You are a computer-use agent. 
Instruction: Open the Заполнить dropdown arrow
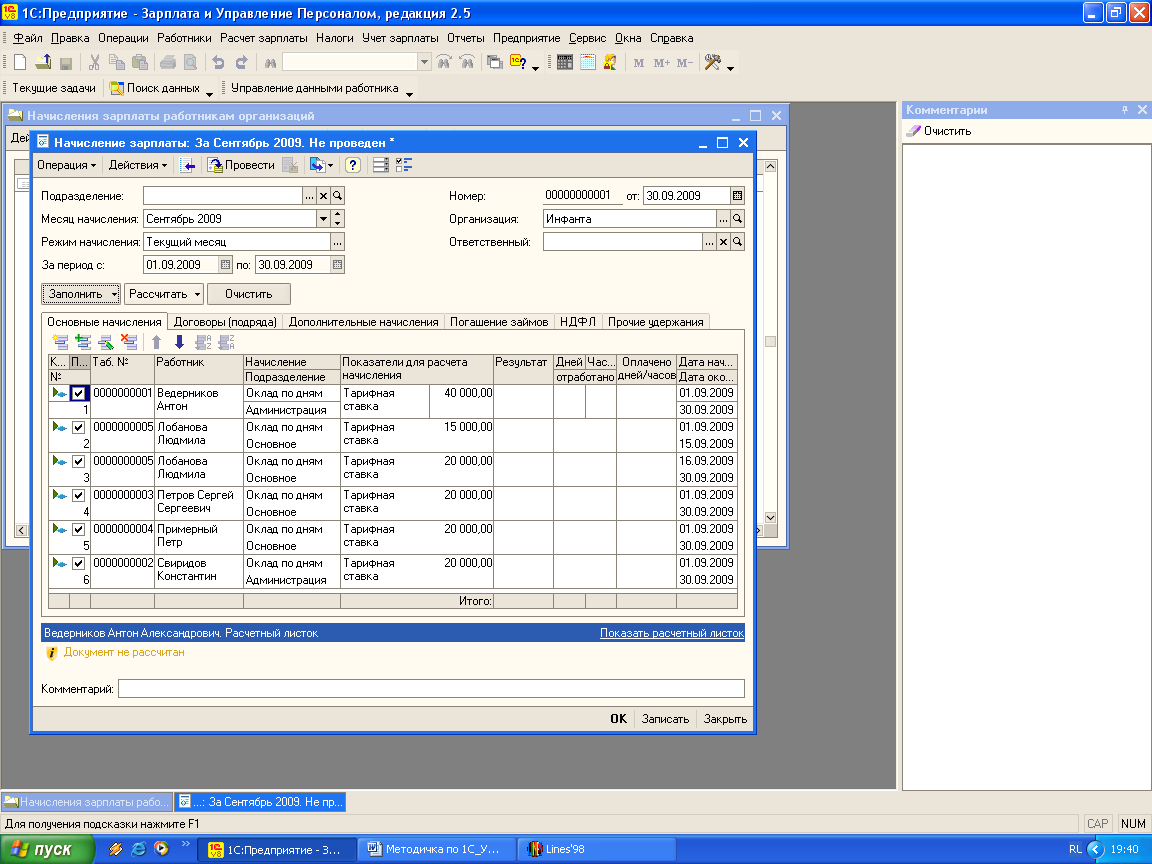[114, 295]
